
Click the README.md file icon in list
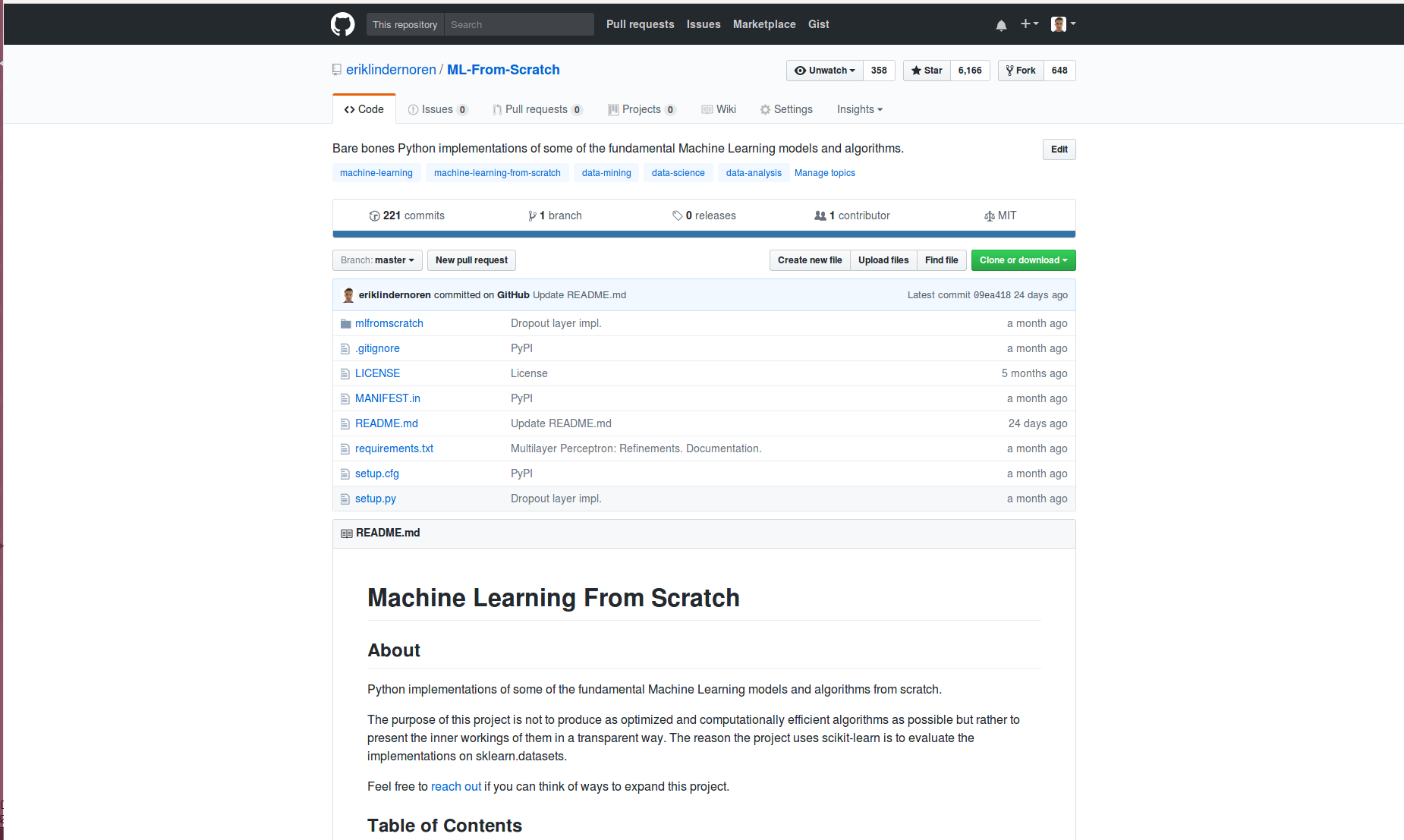345,424
